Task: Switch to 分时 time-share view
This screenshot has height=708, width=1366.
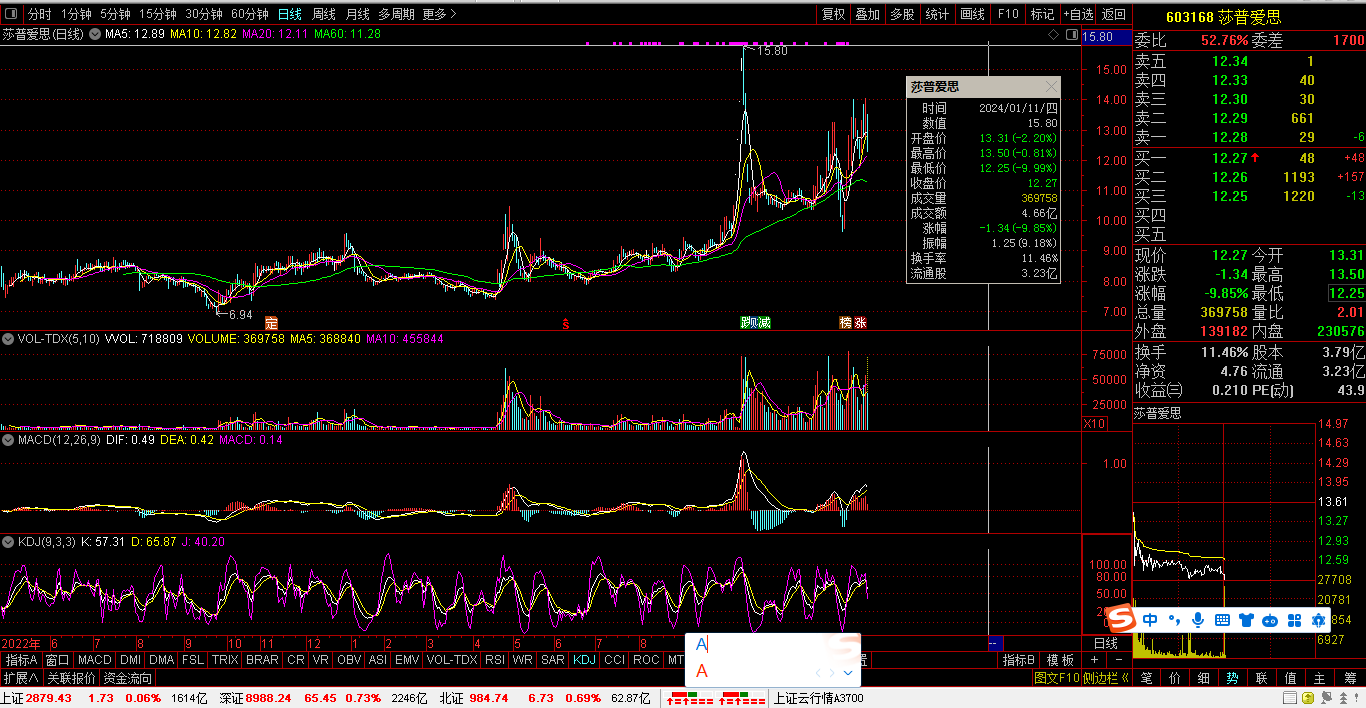Action: (39, 14)
